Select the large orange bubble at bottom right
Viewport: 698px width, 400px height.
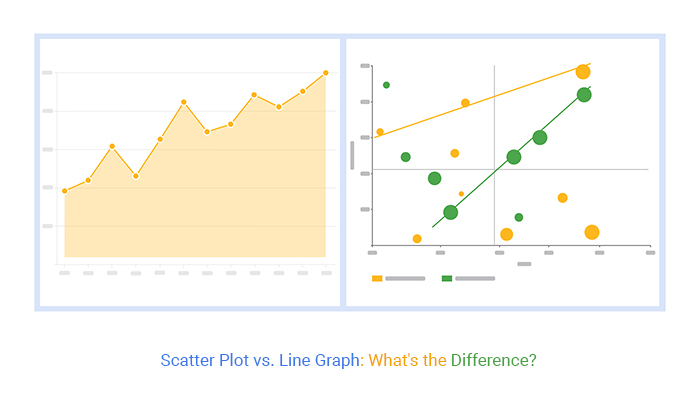[x=591, y=232]
